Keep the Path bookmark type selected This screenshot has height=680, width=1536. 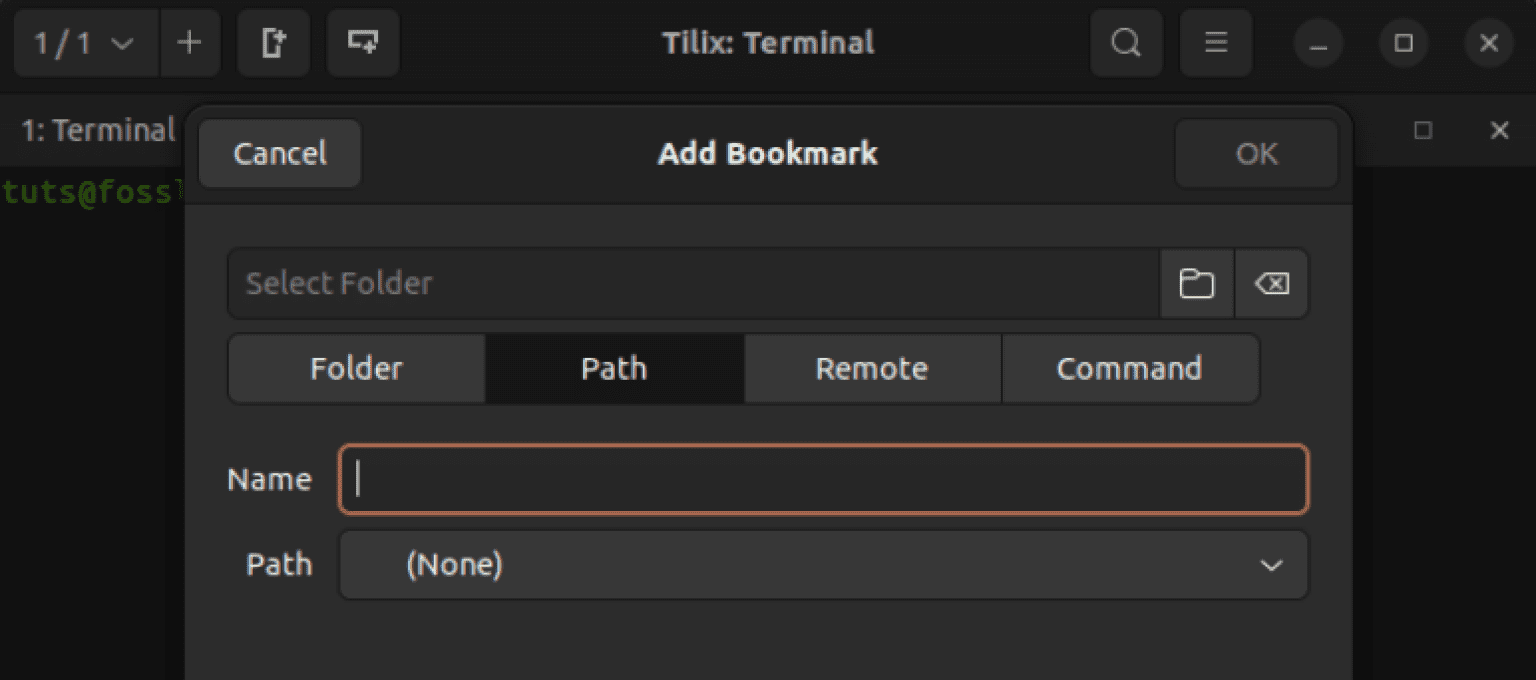[614, 368]
